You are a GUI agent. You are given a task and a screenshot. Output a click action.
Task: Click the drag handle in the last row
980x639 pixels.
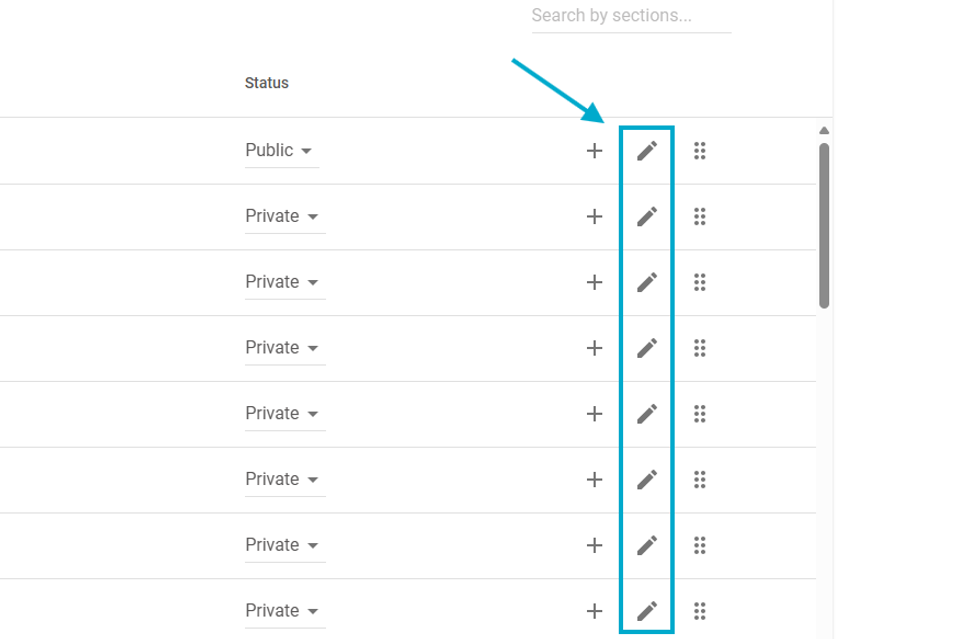700,610
